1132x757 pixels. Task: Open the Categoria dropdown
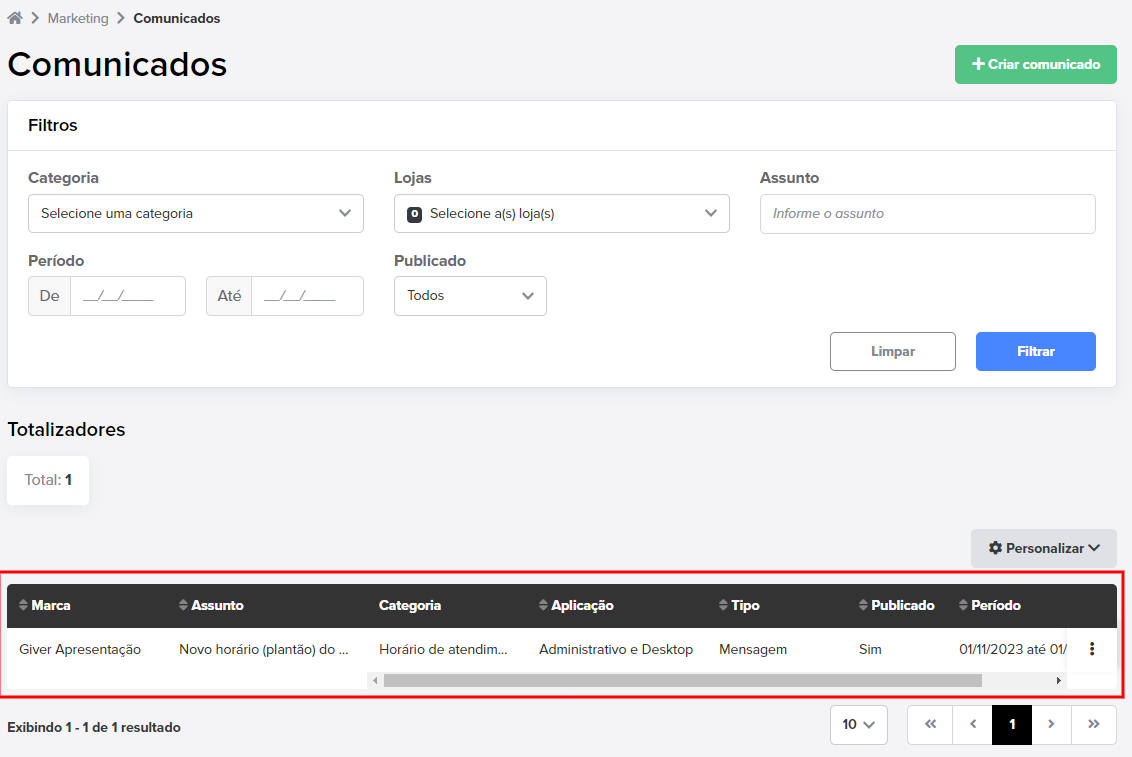pos(196,214)
